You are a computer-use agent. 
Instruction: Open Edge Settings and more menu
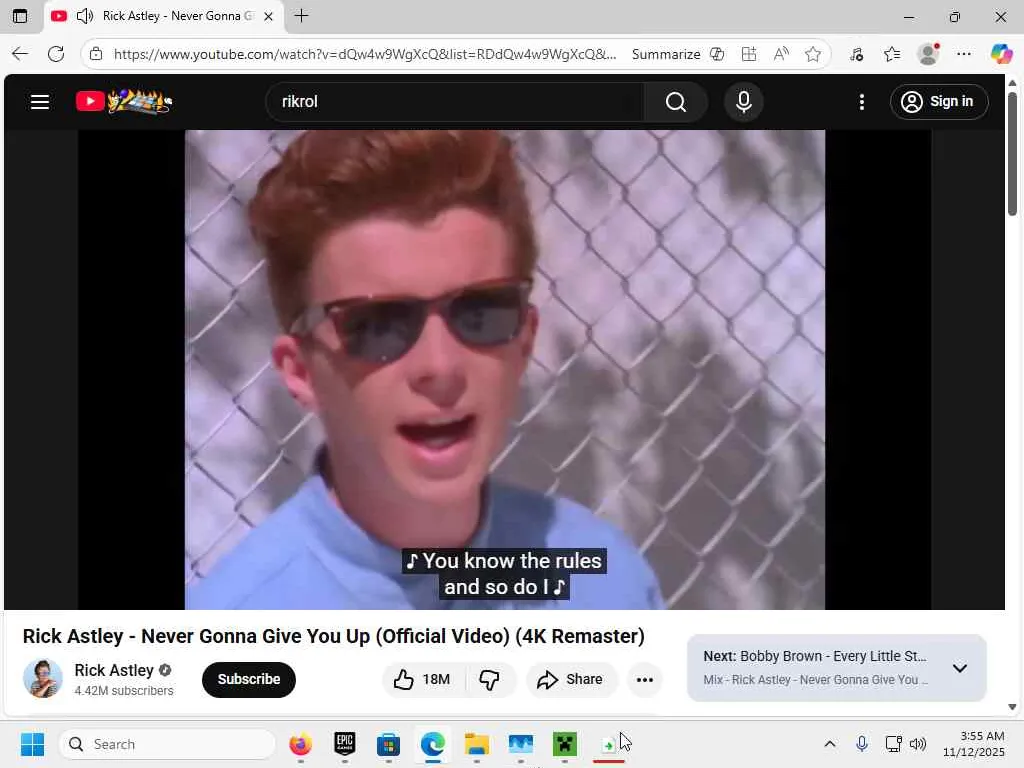coord(964,54)
